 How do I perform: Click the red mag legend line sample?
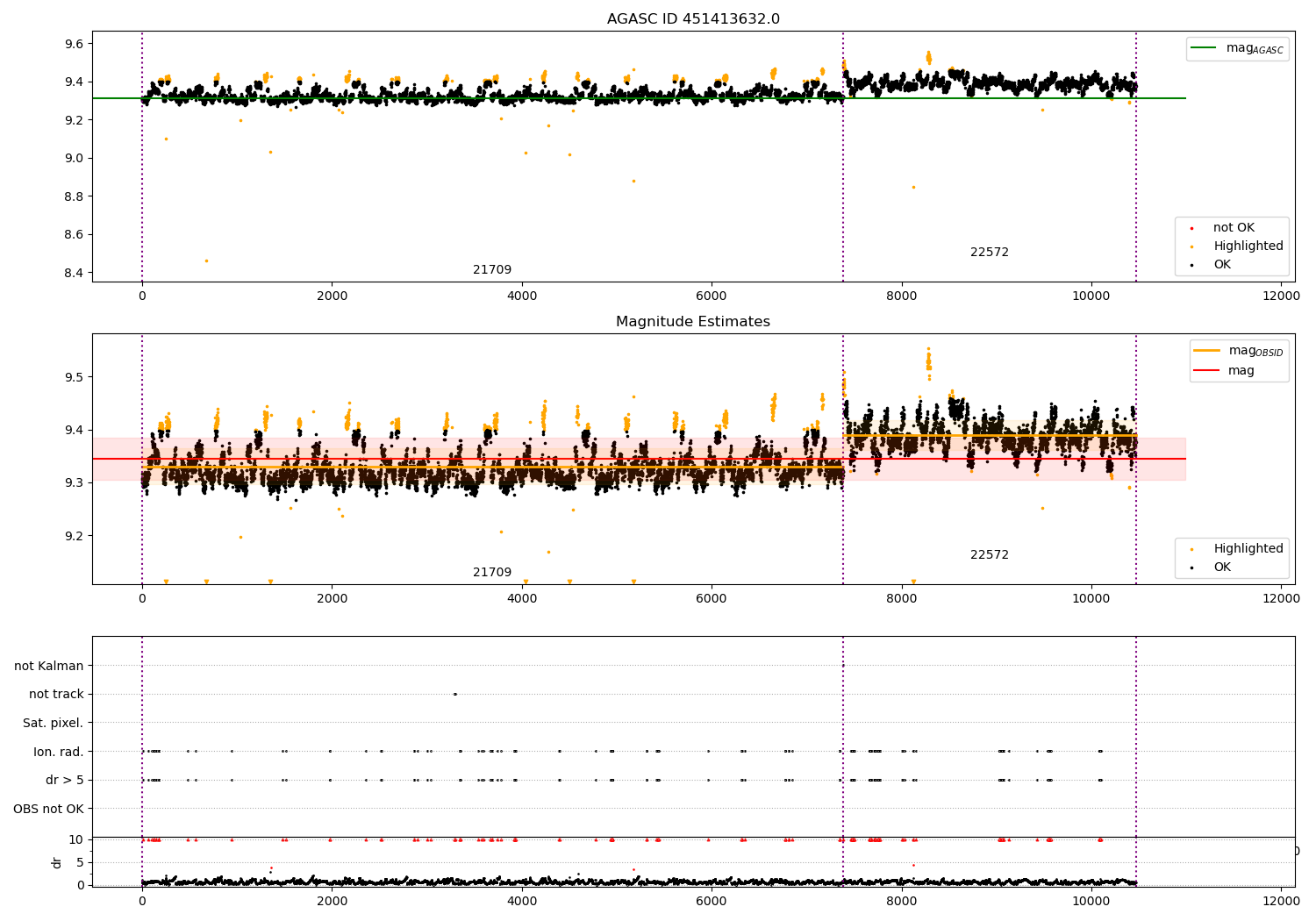pos(1207,371)
